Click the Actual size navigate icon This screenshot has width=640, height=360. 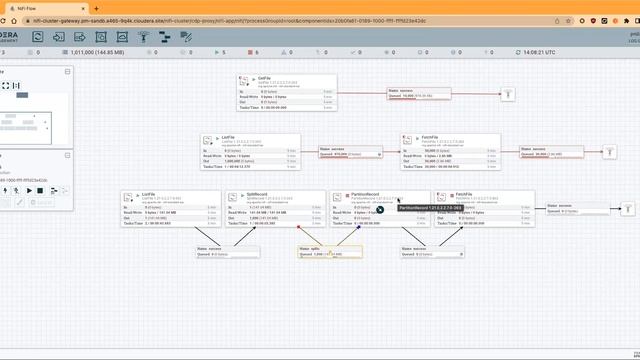16,85
